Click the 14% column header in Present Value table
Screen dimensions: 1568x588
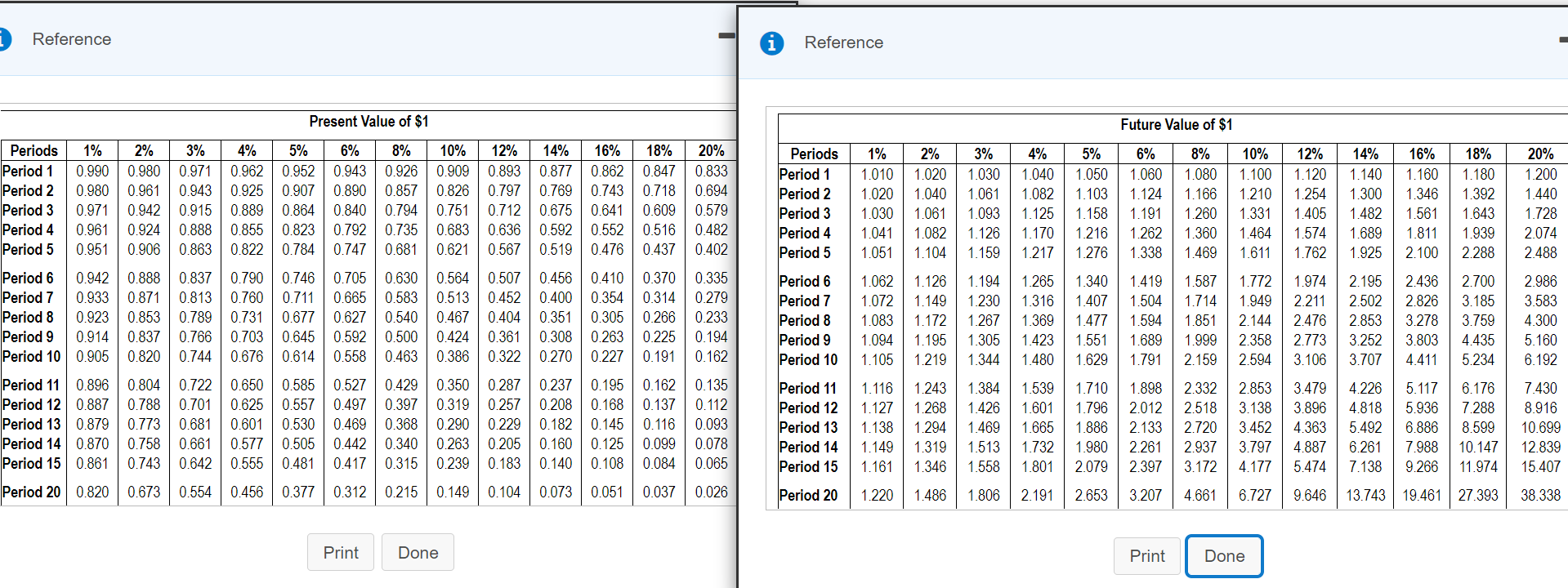(x=556, y=150)
